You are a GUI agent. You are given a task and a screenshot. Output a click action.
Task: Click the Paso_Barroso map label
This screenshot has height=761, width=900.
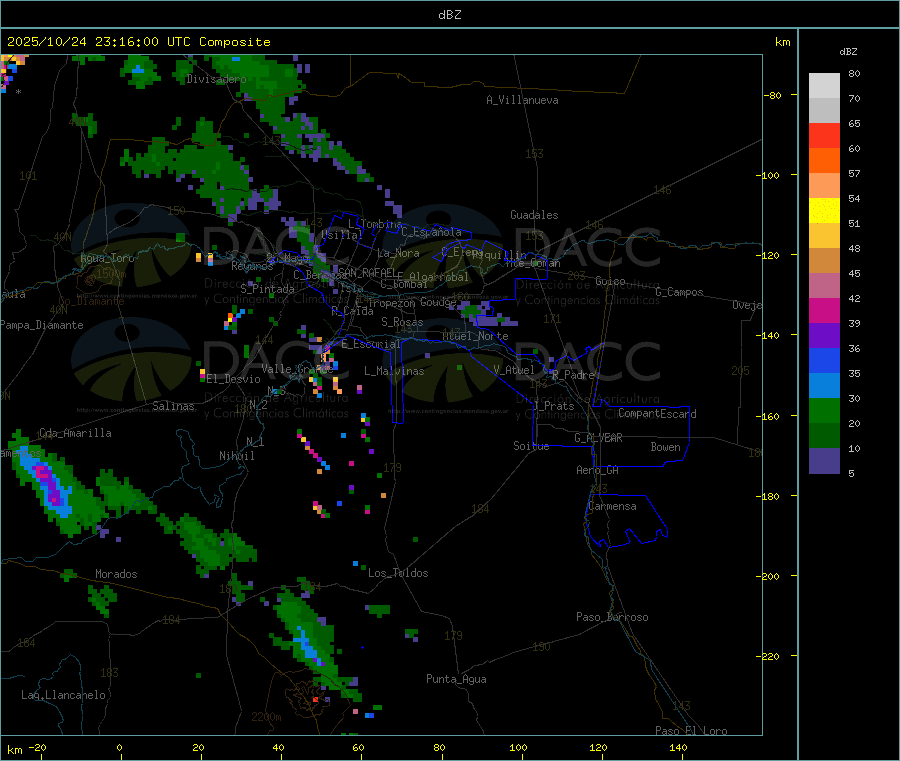612,617
